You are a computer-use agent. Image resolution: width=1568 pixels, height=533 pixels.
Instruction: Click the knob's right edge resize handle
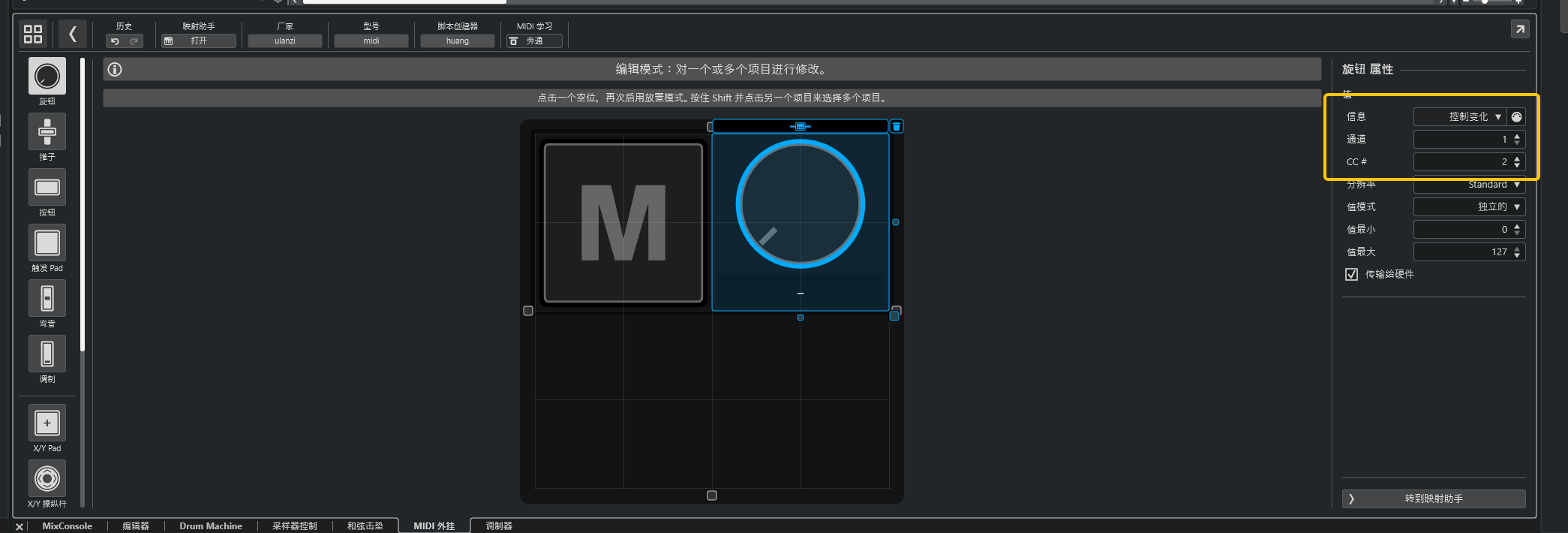(895, 222)
